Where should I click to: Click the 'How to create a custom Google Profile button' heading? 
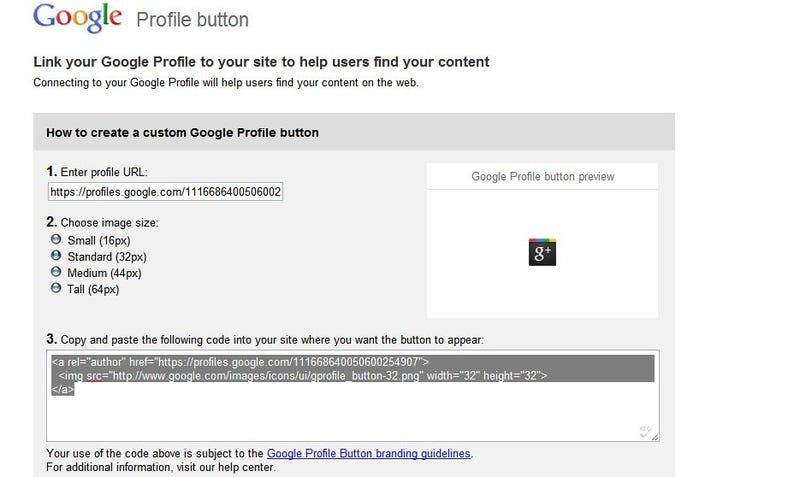[182, 133]
